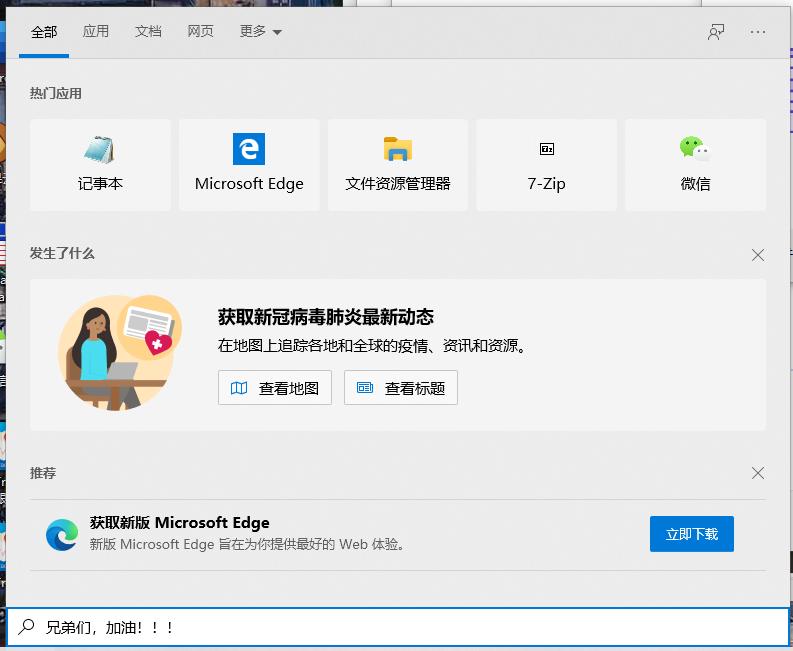Image resolution: width=793 pixels, height=651 pixels.
Task: Switch to the 文档 tab
Action: pos(148,31)
